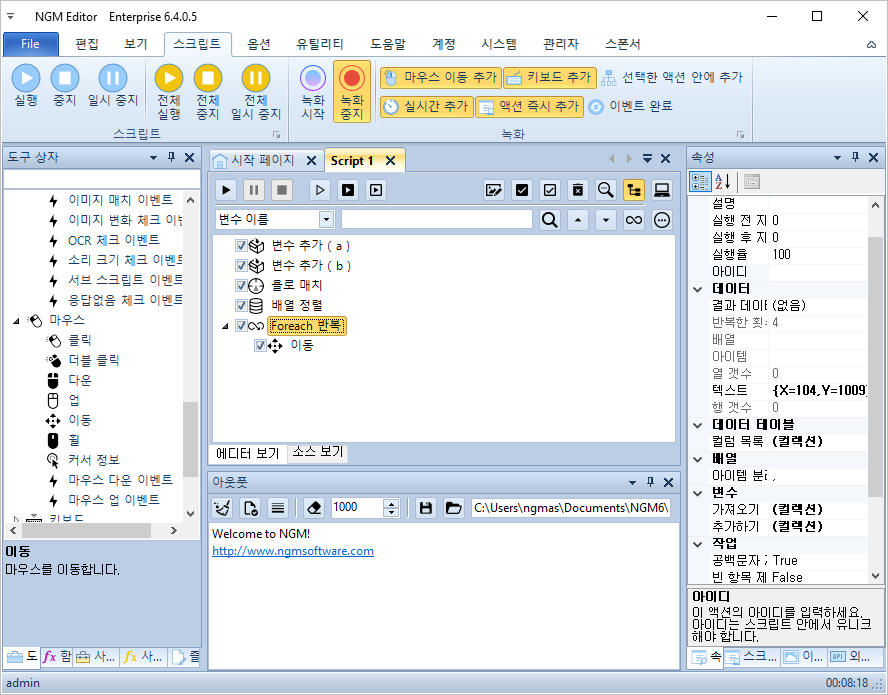The height and width of the screenshot is (695, 888).
Task: Click the search text input field
Action: 437,220
